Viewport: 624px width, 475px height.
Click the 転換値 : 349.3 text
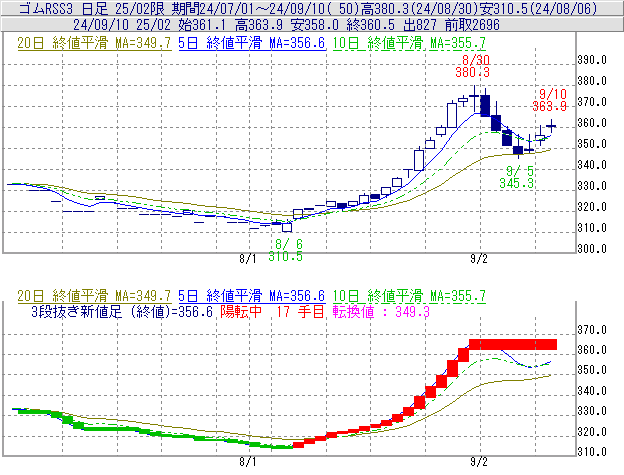(x=381, y=311)
